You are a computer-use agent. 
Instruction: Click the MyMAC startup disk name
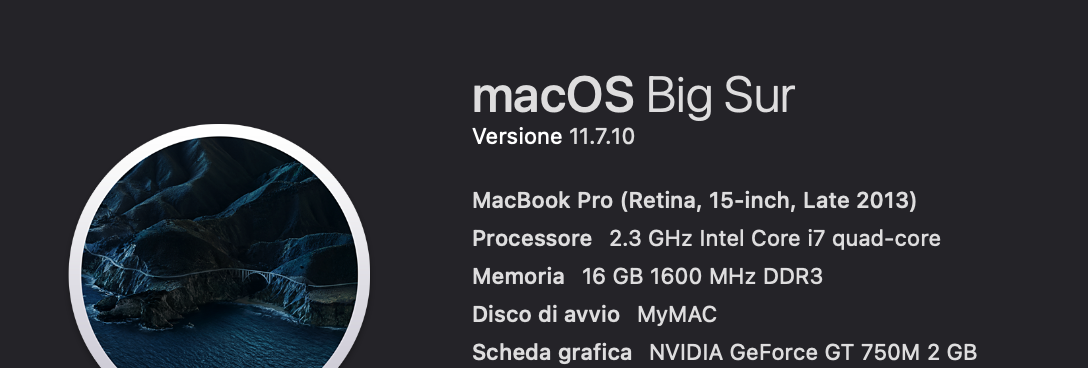coord(677,315)
